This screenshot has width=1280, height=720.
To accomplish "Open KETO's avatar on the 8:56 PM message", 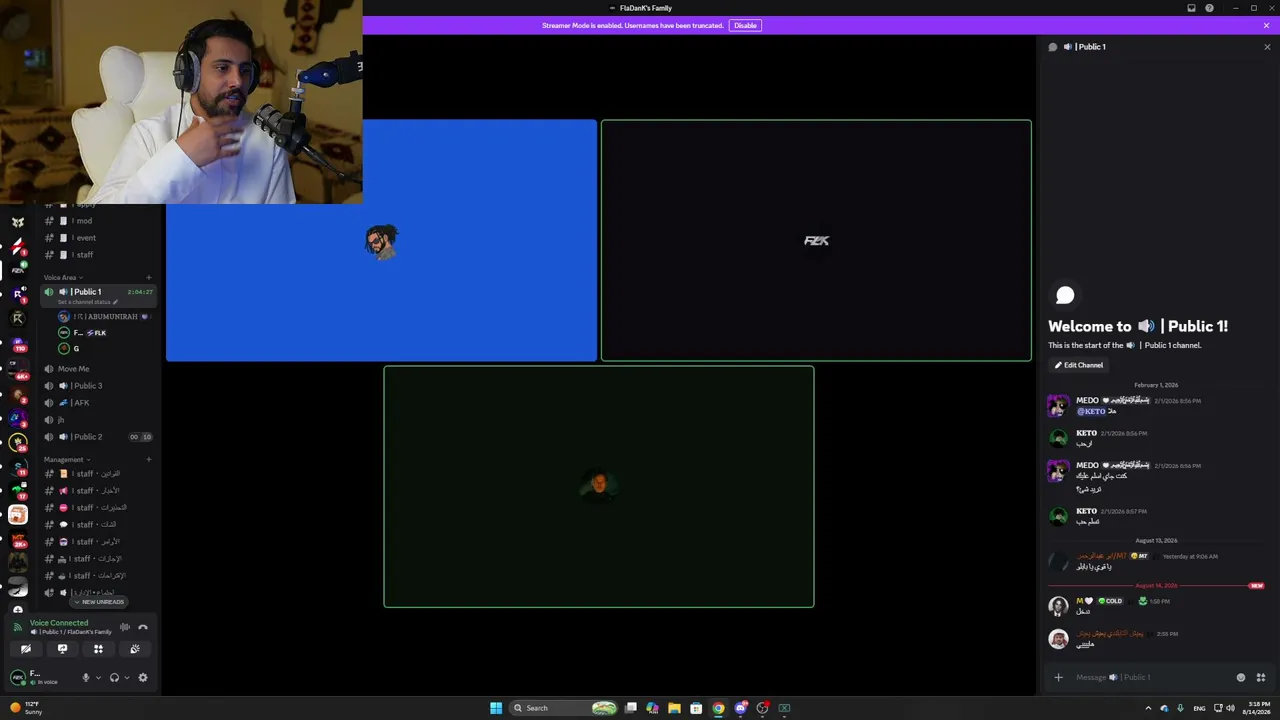I will pyautogui.click(x=1058, y=437).
